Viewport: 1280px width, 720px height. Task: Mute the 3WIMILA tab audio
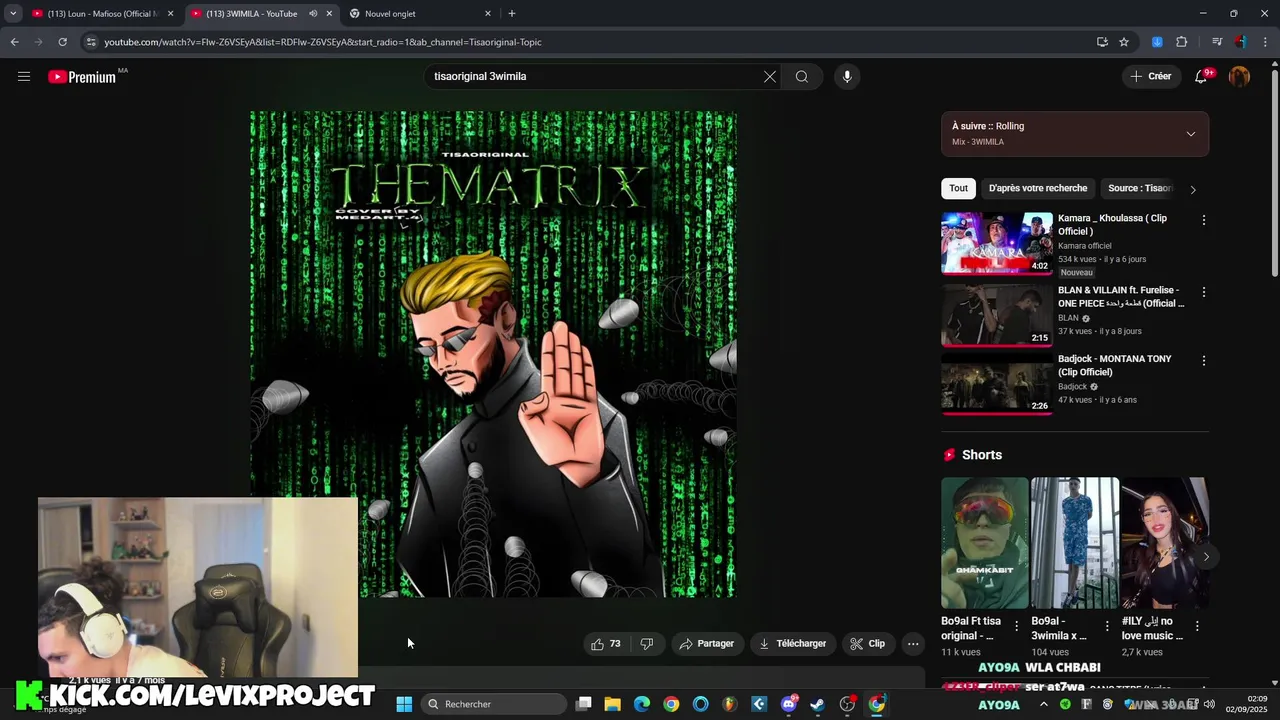coord(312,14)
